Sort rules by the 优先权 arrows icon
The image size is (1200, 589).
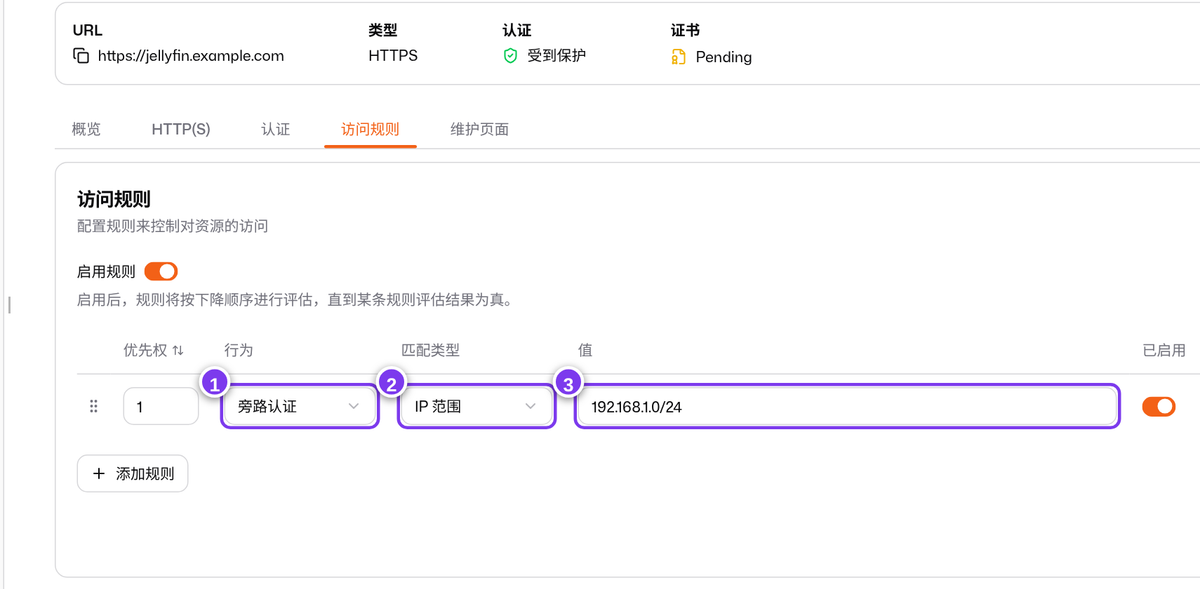click(x=178, y=350)
